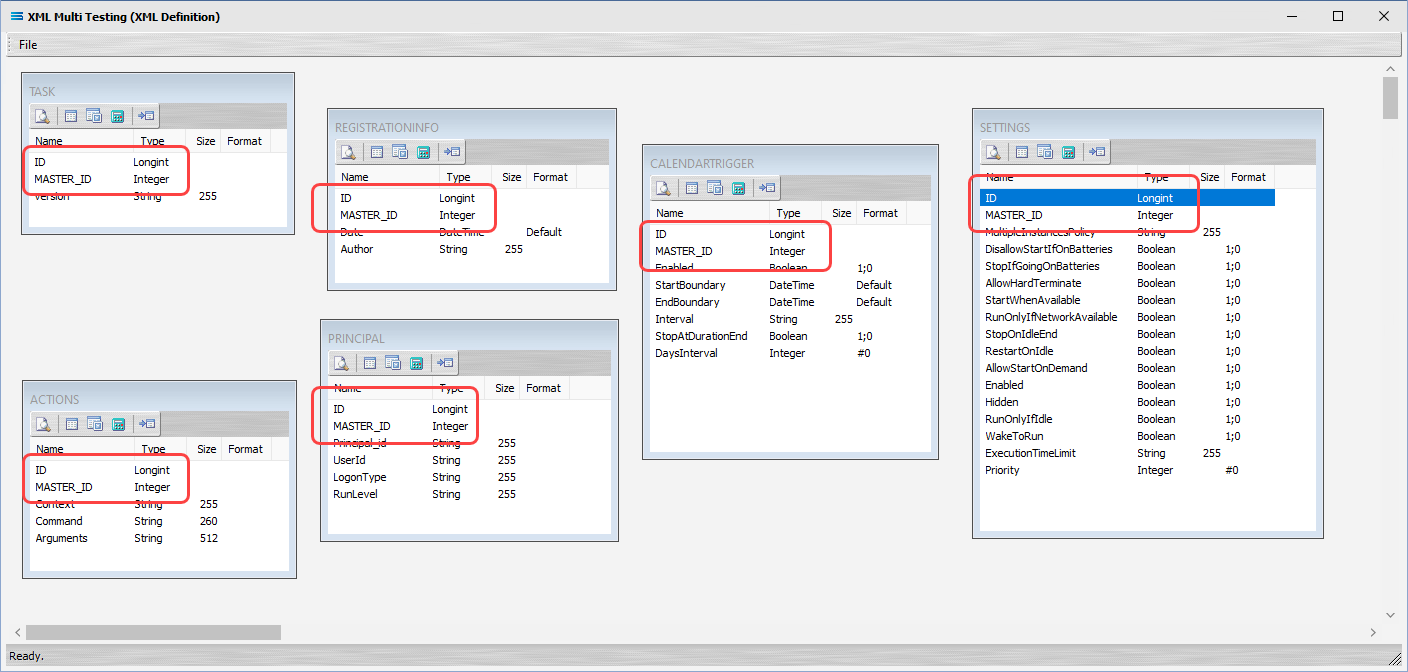Click the calculator icon in CALENDARTRIGGER panel
Viewport: 1408px width, 672px height.
[739, 188]
